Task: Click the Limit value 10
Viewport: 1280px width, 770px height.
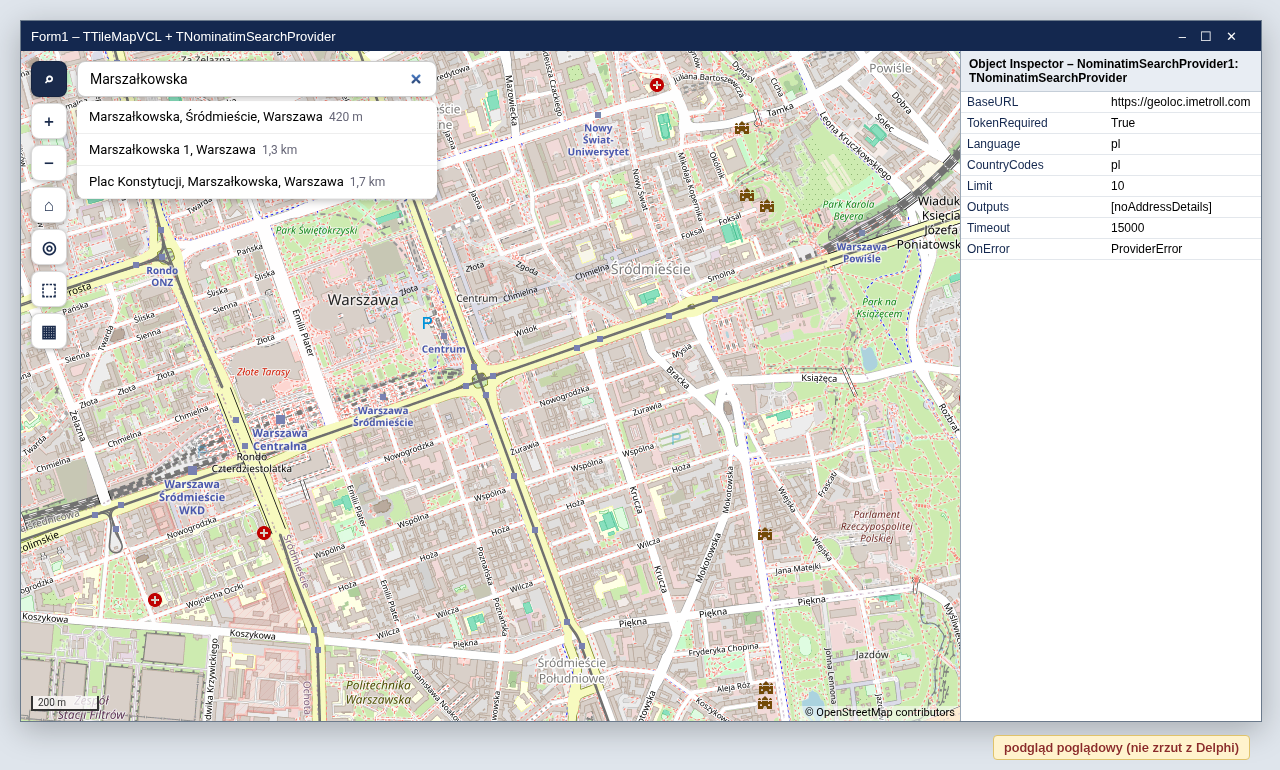Action: pyautogui.click(x=1118, y=186)
